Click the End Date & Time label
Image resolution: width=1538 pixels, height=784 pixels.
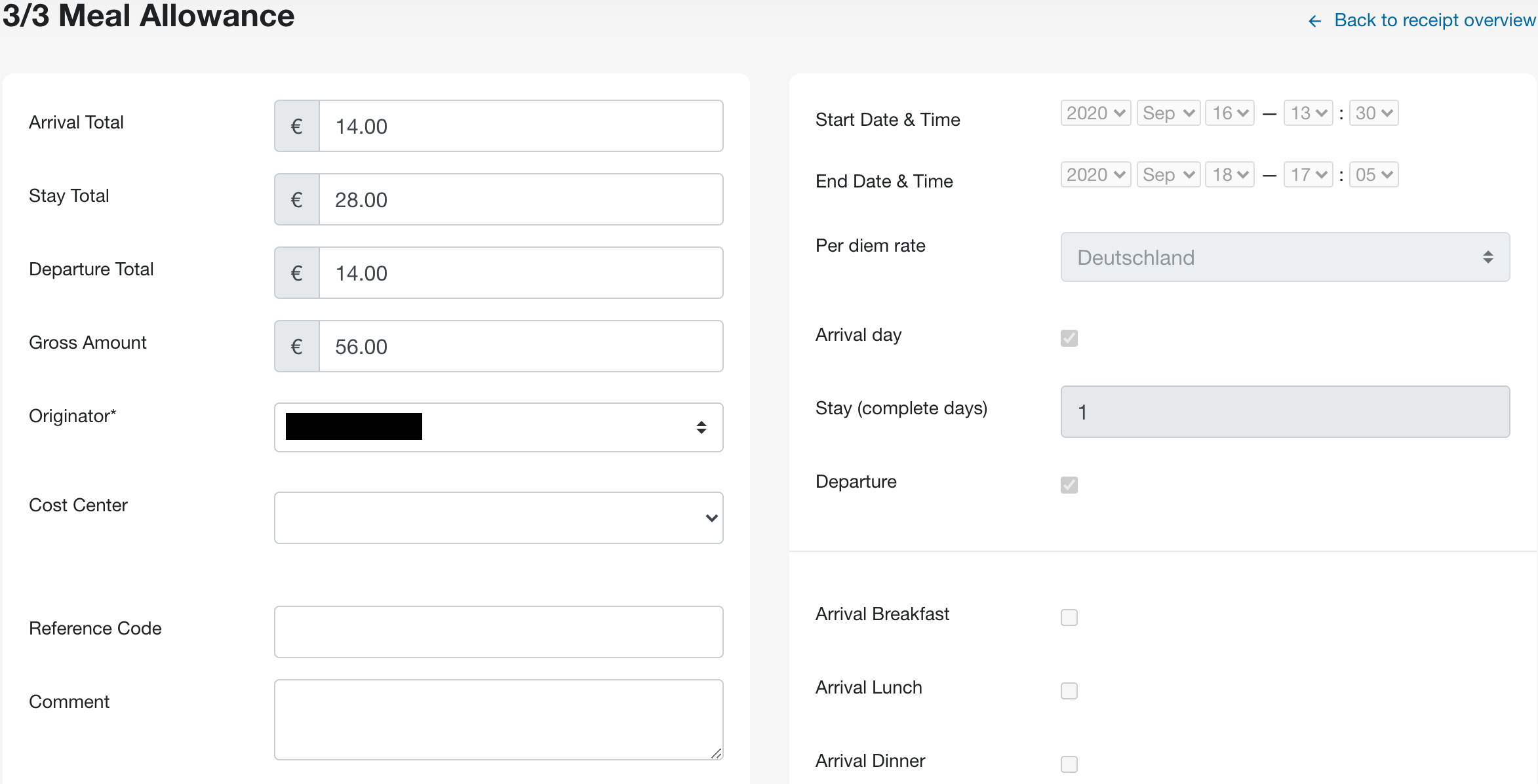point(884,182)
